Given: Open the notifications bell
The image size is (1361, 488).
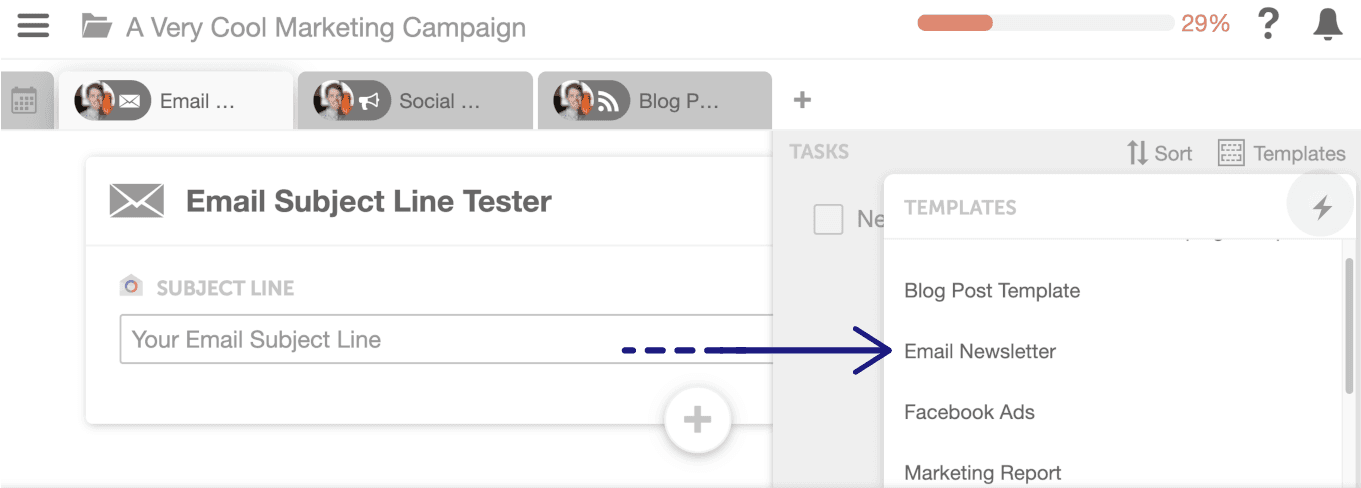Looking at the screenshot, I should pyautogui.click(x=1328, y=24).
